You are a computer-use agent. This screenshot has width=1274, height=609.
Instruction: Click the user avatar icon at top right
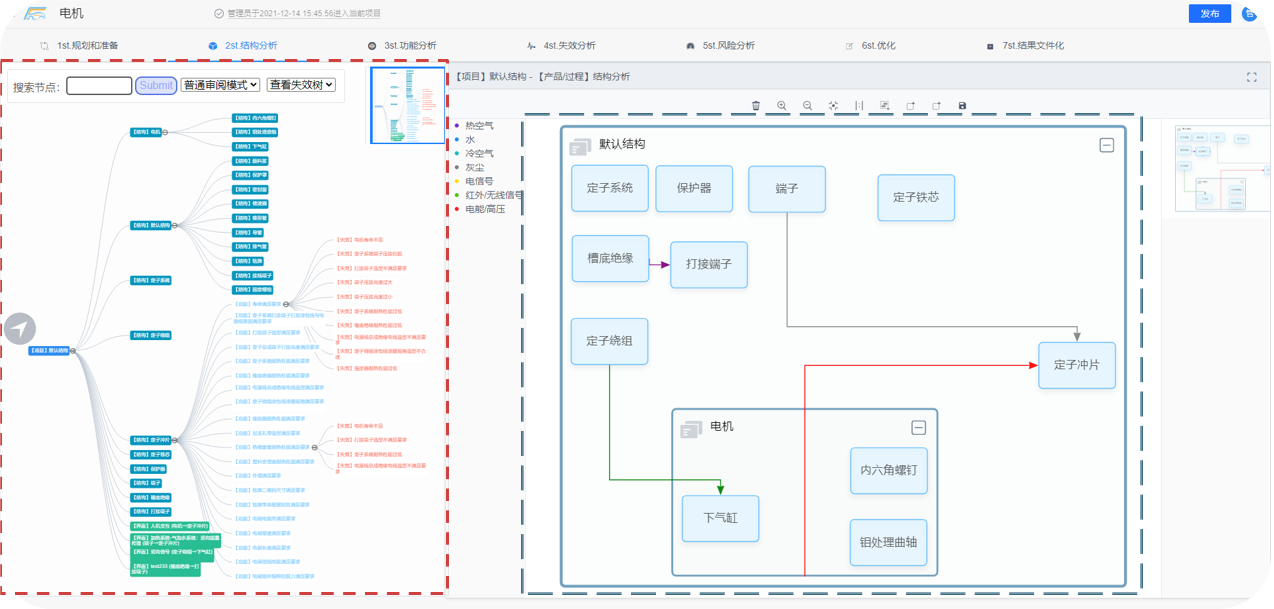click(x=1249, y=14)
